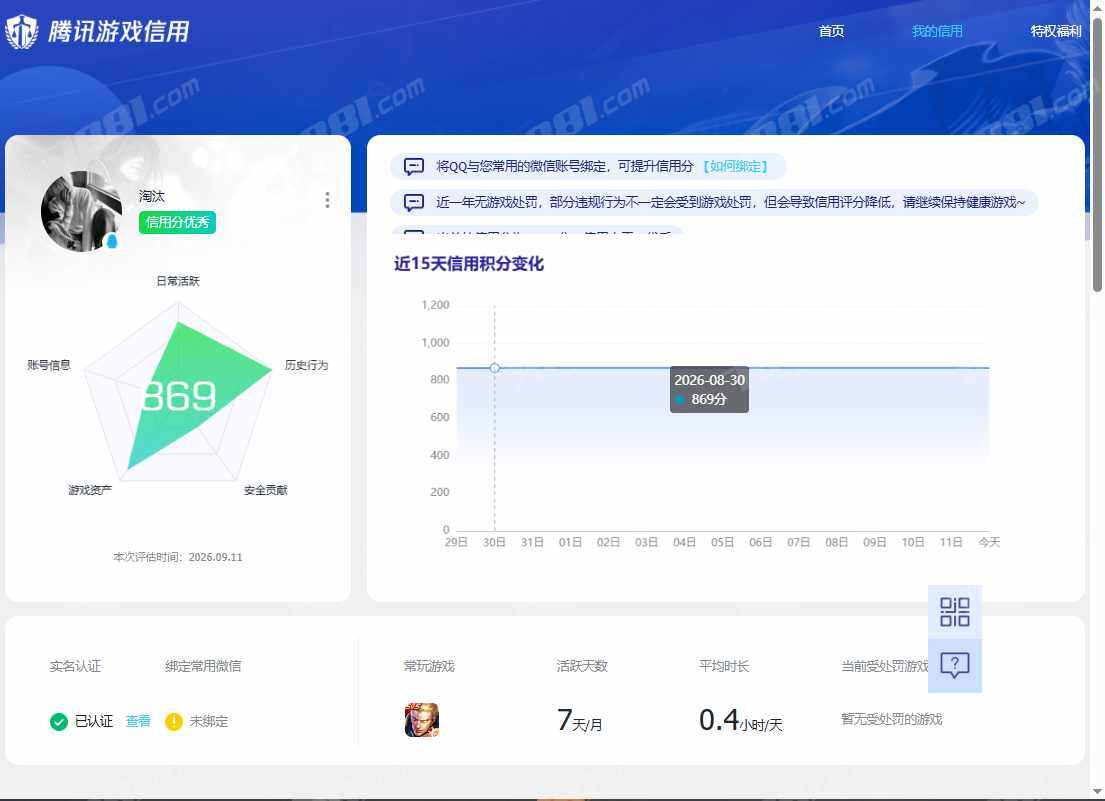1105x801 pixels.
Task: Click the 安全贡献 radar label
Action: tap(266, 490)
